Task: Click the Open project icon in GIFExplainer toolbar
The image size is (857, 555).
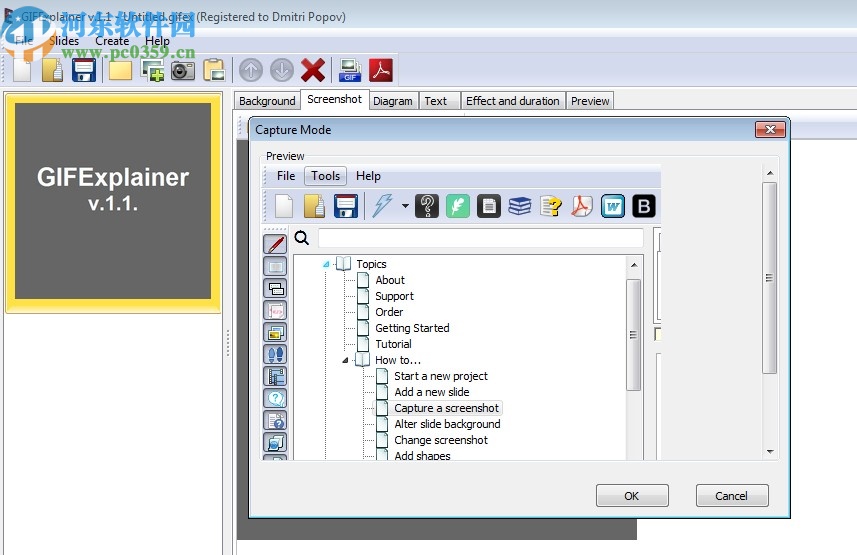Action: pos(52,70)
